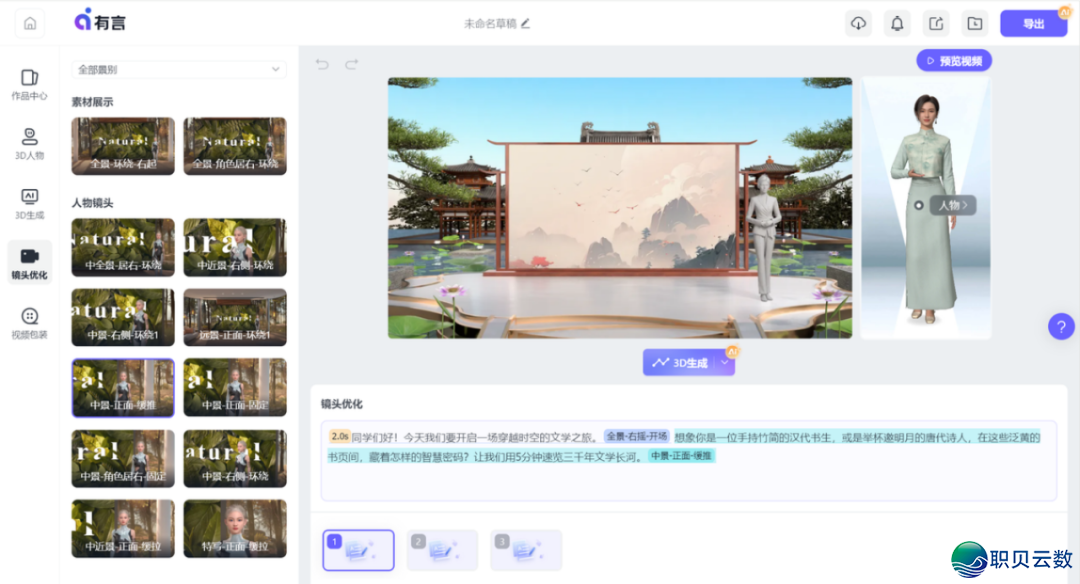
Task: Open the notifications bell
Action: click(x=897, y=22)
